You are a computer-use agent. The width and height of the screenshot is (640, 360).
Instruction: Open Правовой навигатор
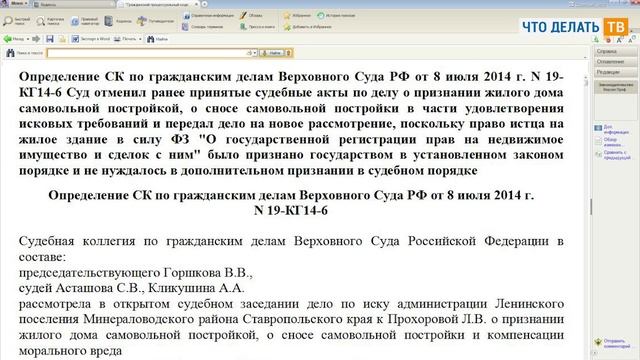85,21
